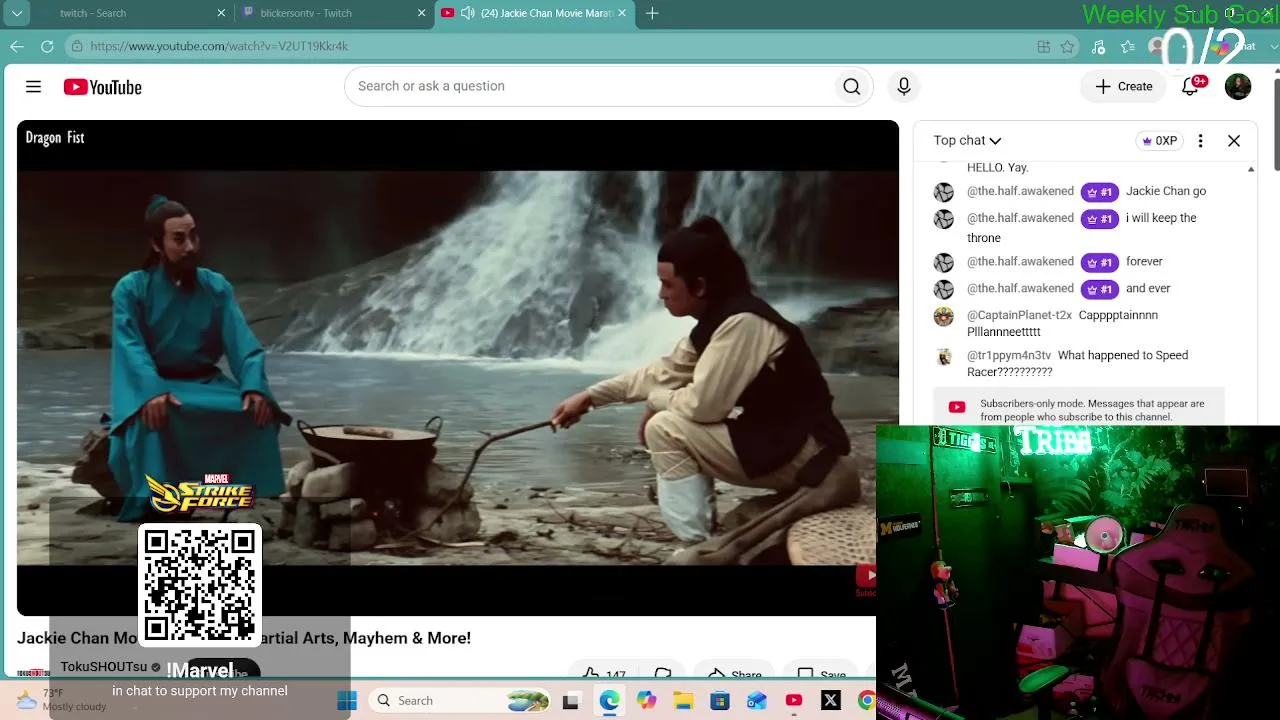Open the Favorites list in toolbar
Image resolution: width=1280 pixels, height=720 pixels.
click(x=1128, y=46)
